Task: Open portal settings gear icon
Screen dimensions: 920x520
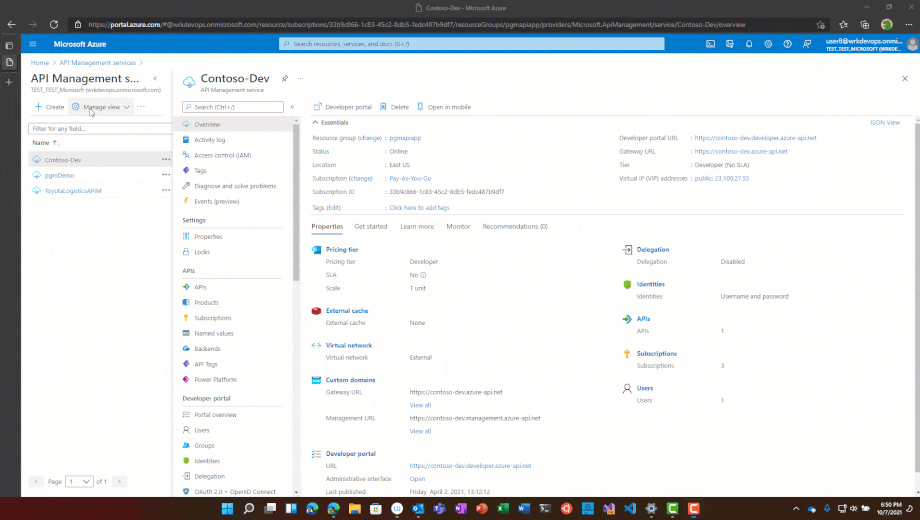Action: tap(768, 44)
